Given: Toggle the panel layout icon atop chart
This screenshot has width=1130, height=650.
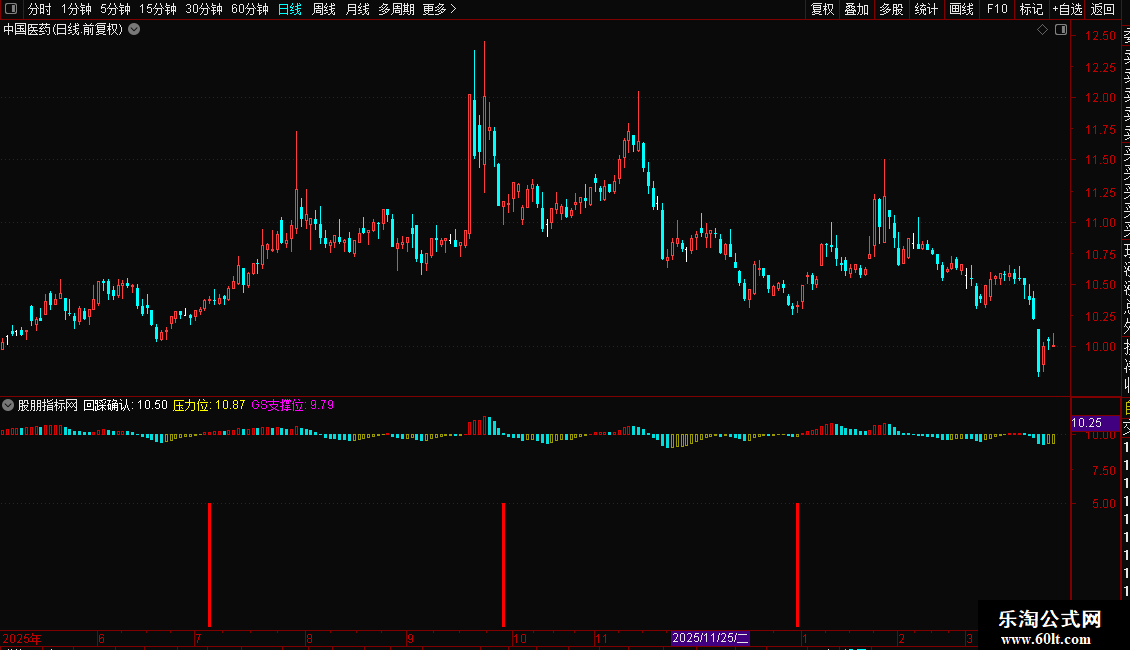Looking at the screenshot, I should coord(1061,30).
